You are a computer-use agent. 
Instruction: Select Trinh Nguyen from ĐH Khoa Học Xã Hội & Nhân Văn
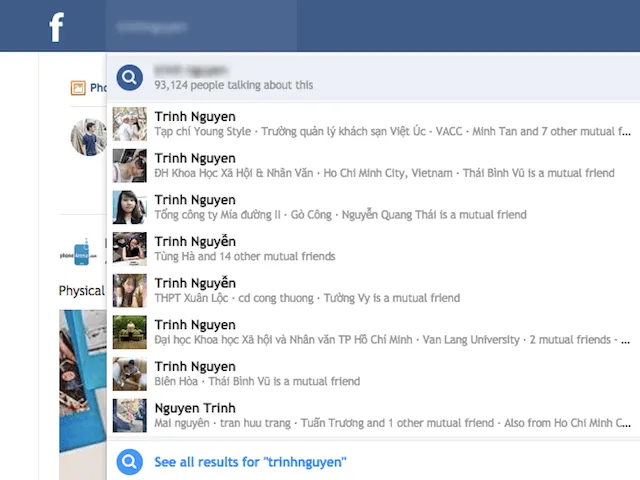pos(373,165)
